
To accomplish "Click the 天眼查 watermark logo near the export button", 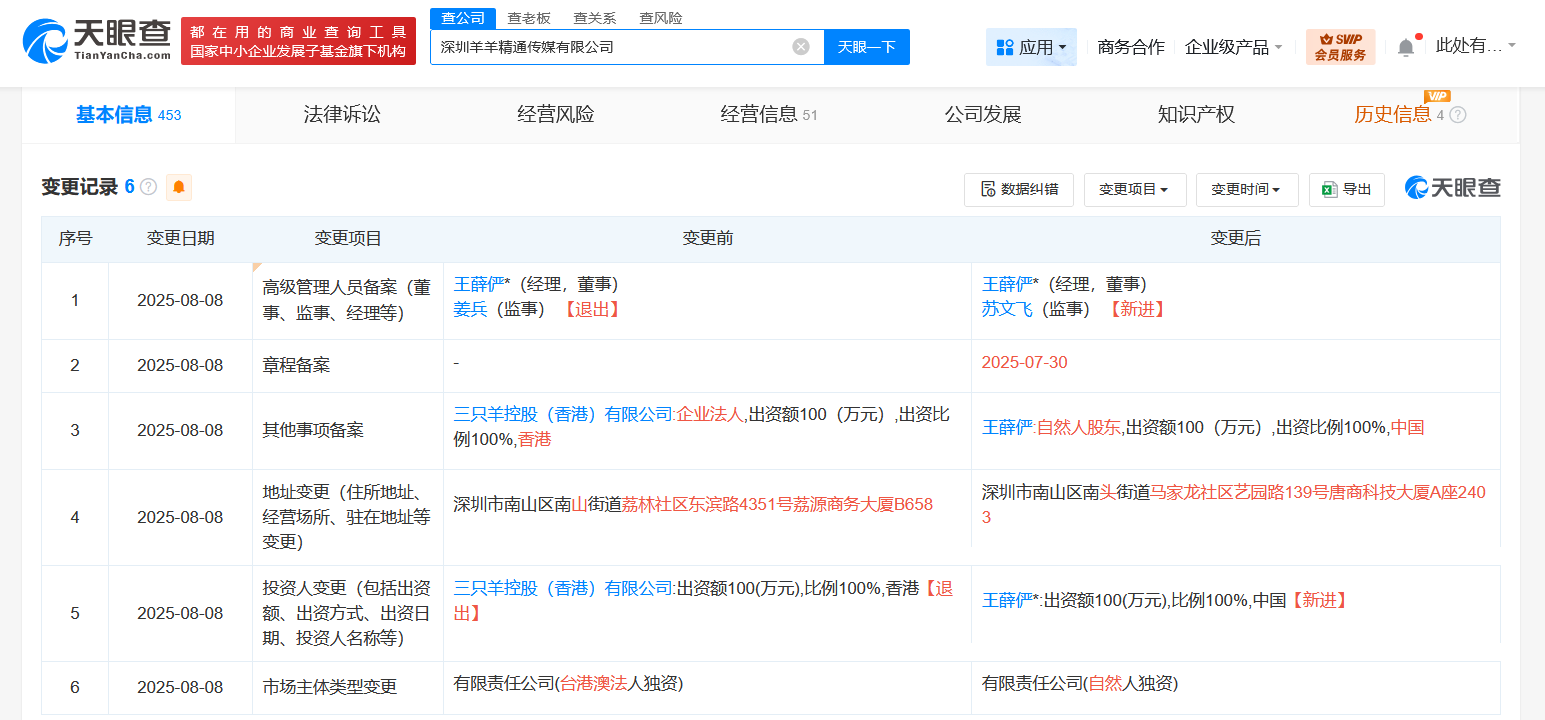I will [x=1451, y=187].
